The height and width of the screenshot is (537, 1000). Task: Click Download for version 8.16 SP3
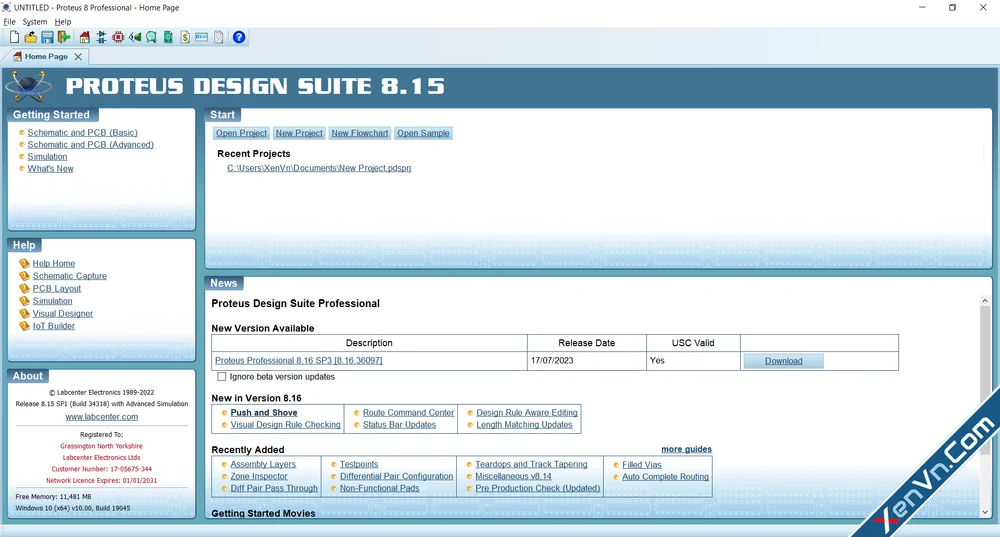pyautogui.click(x=783, y=361)
